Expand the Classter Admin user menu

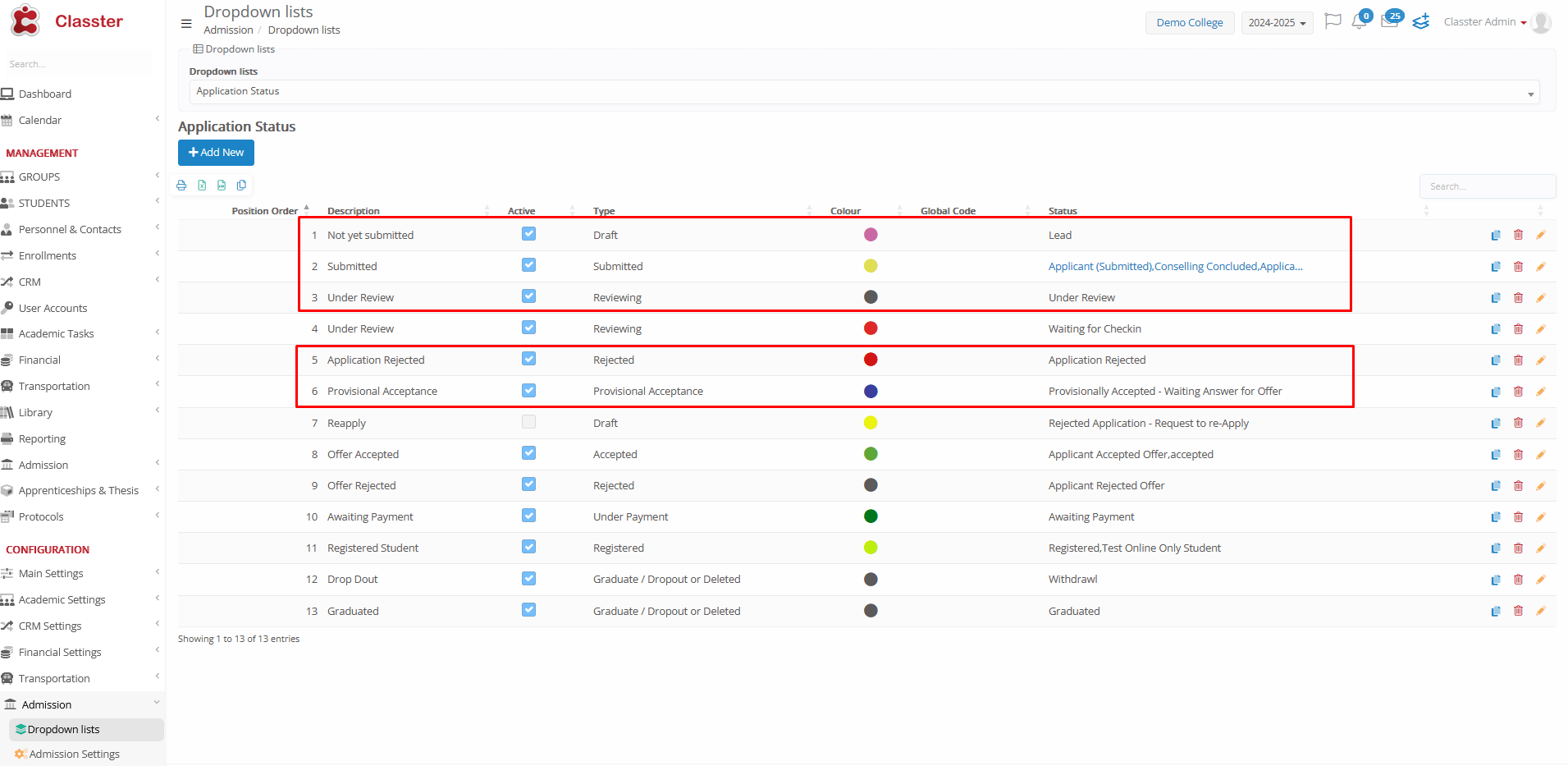coord(1484,22)
